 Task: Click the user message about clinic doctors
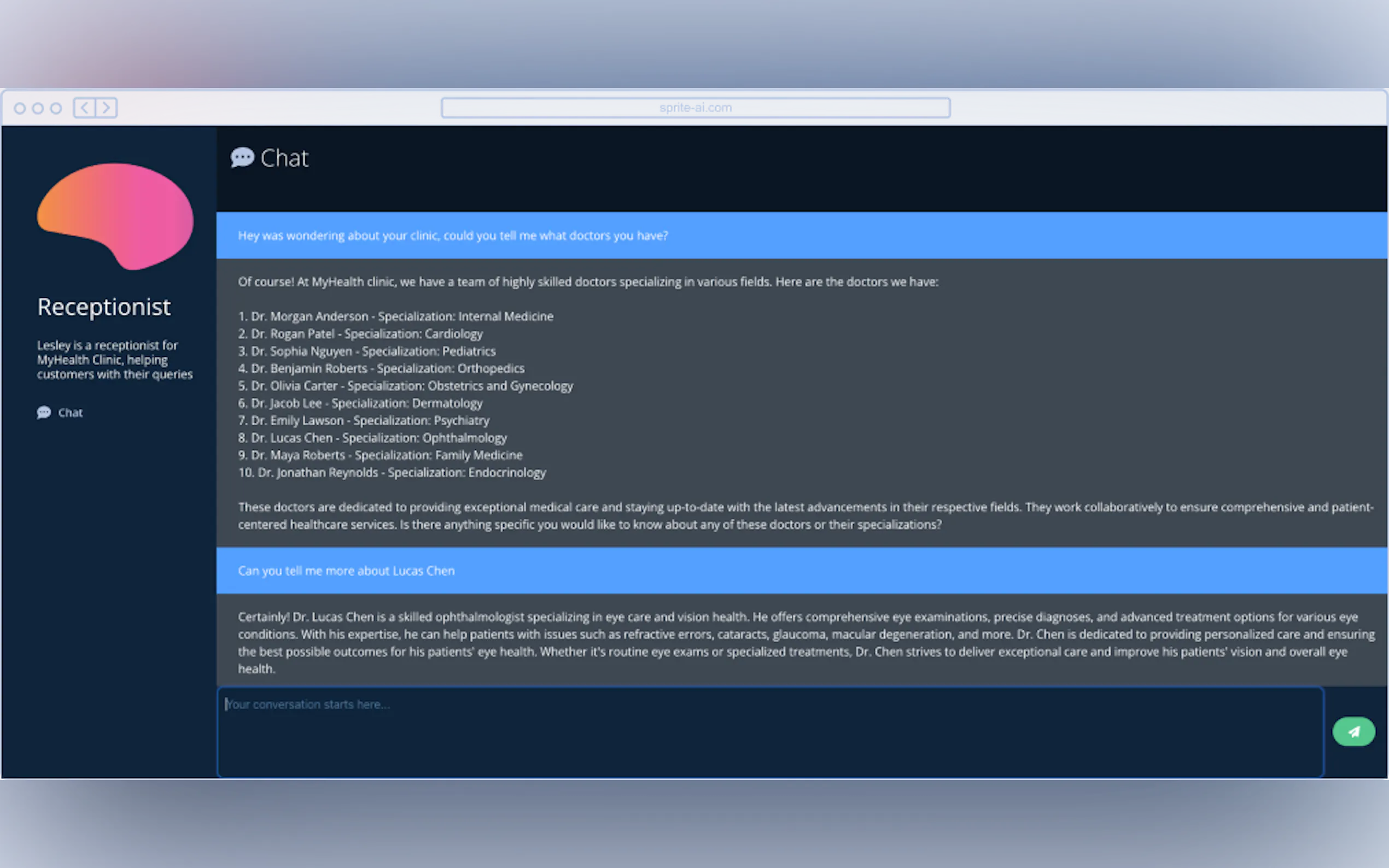click(452, 236)
